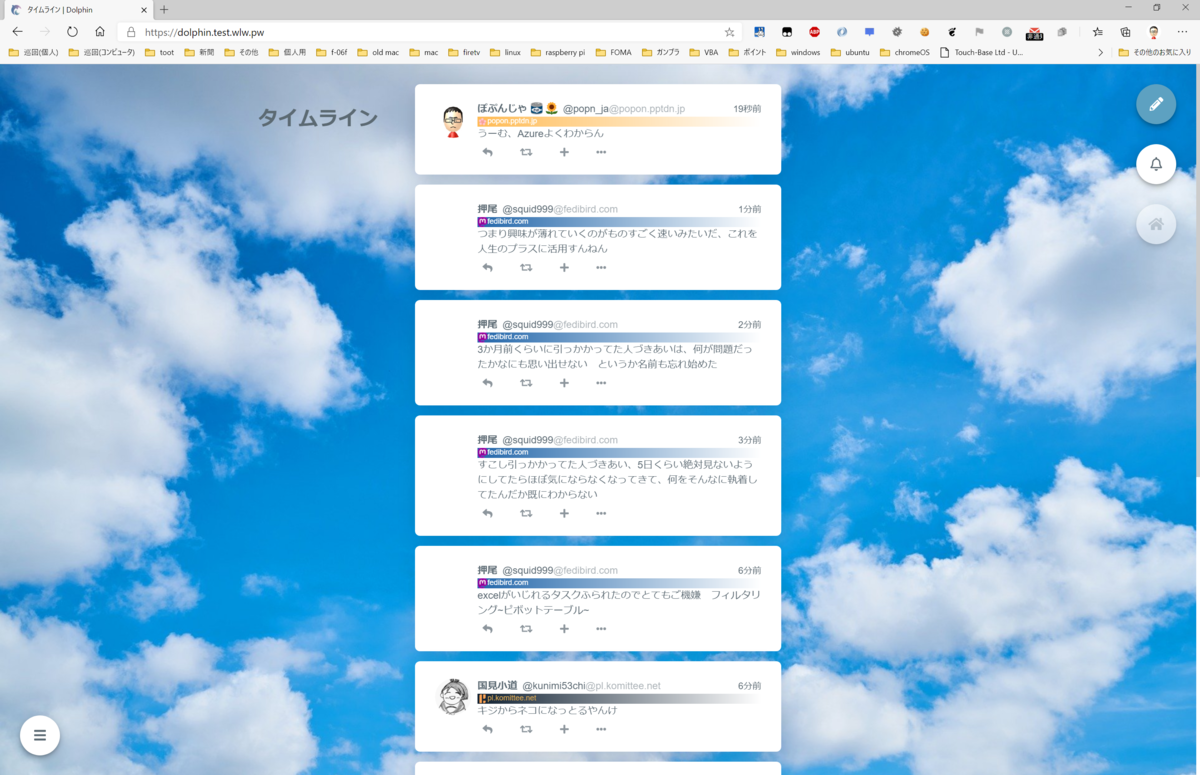Open the cookie extension icon
Image resolution: width=1200 pixels, height=775 pixels.
(924, 32)
